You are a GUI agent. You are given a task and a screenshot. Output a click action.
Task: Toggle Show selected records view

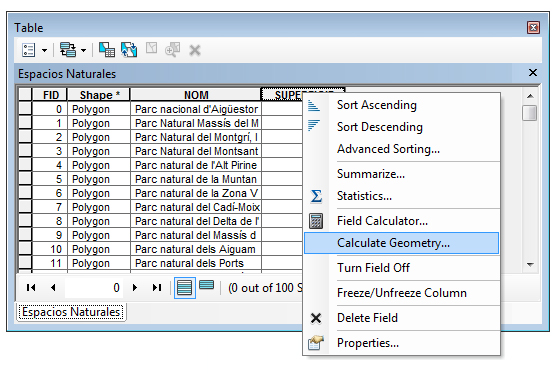pyautogui.click(x=206, y=285)
